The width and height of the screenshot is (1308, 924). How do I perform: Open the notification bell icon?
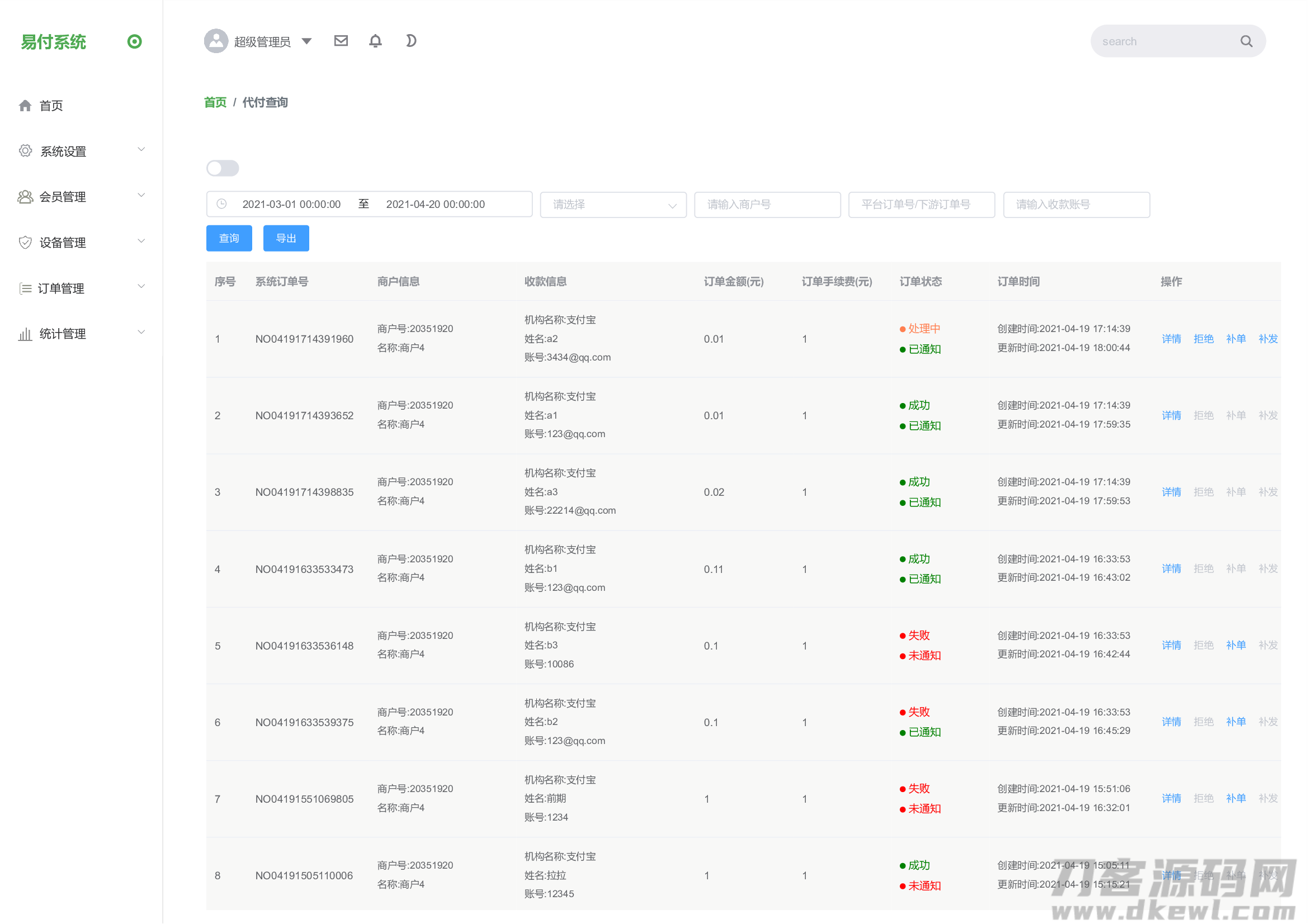[375, 41]
